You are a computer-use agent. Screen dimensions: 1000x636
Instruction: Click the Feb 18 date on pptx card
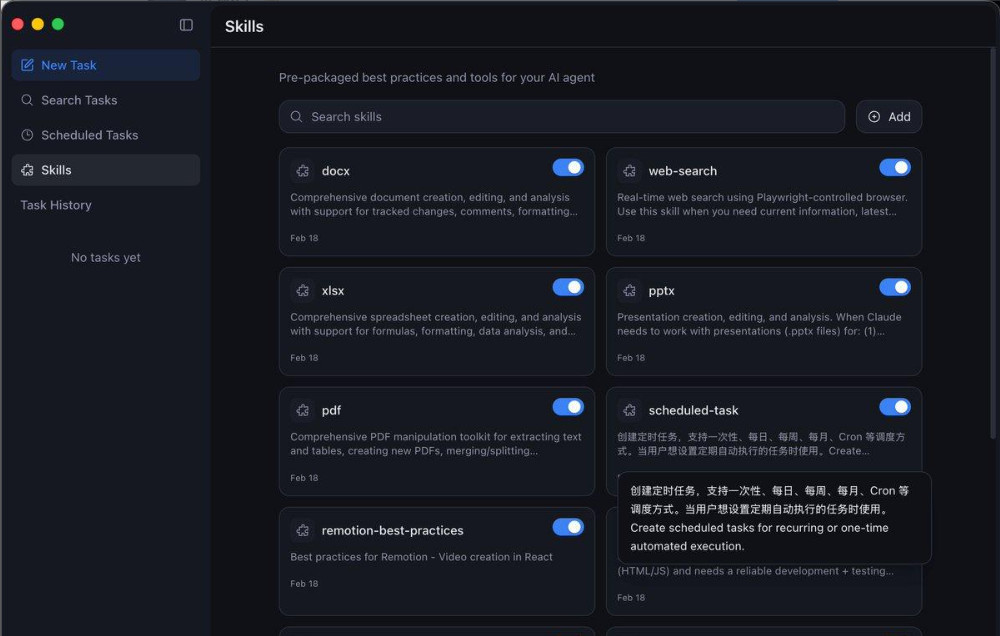click(631, 358)
